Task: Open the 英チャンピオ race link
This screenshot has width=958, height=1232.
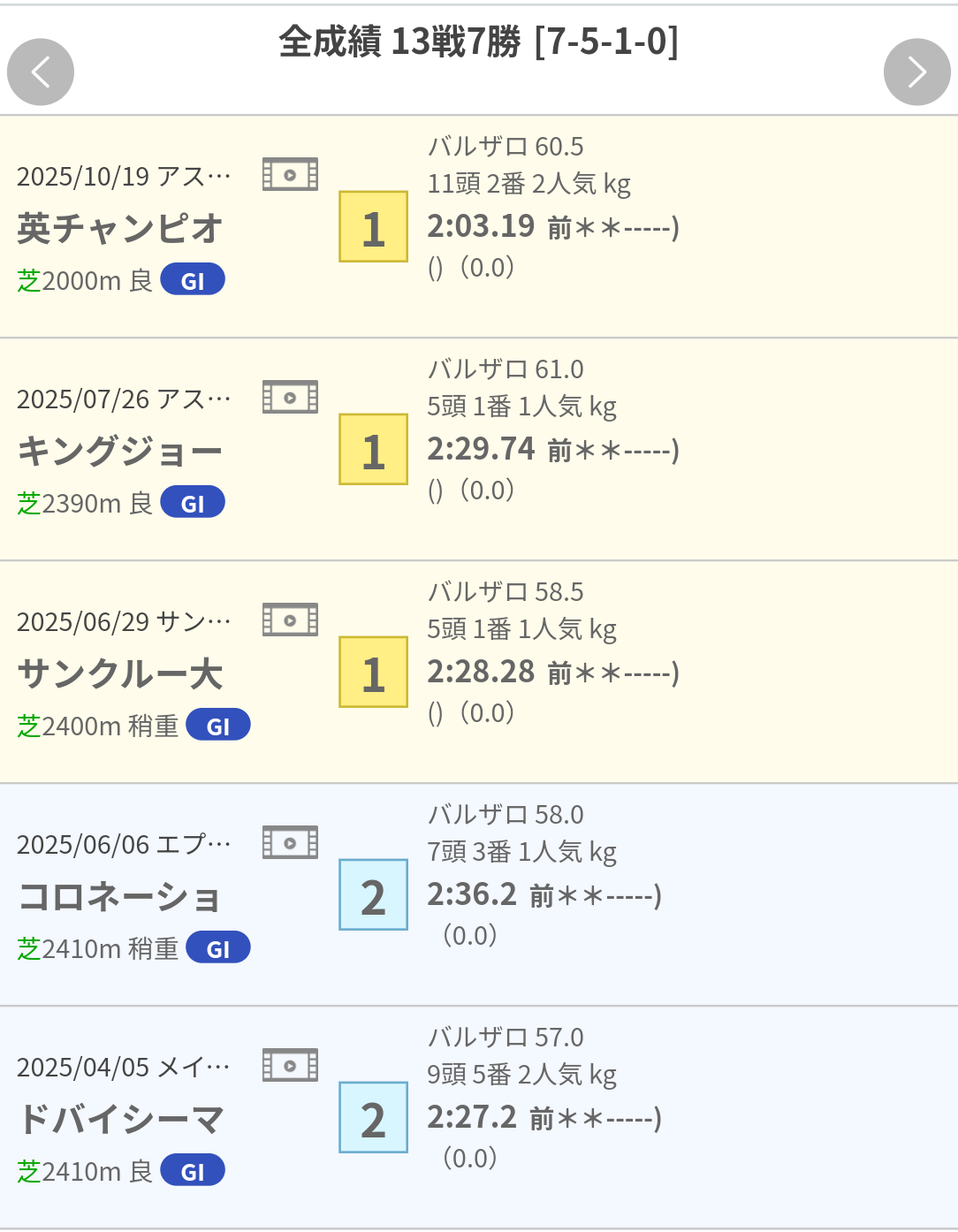Action: coord(120,228)
